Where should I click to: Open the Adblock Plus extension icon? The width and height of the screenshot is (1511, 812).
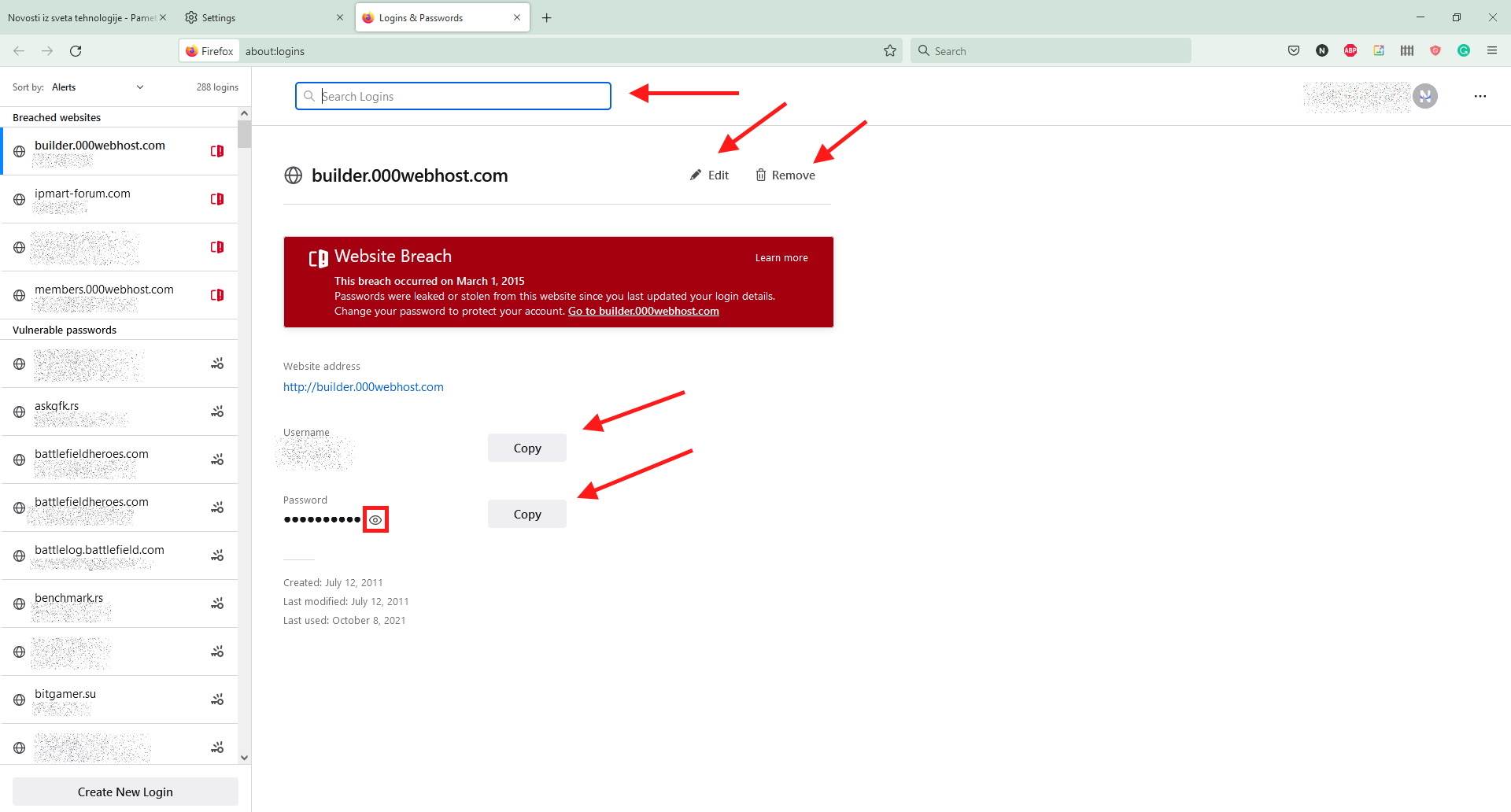pyautogui.click(x=1350, y=51)
